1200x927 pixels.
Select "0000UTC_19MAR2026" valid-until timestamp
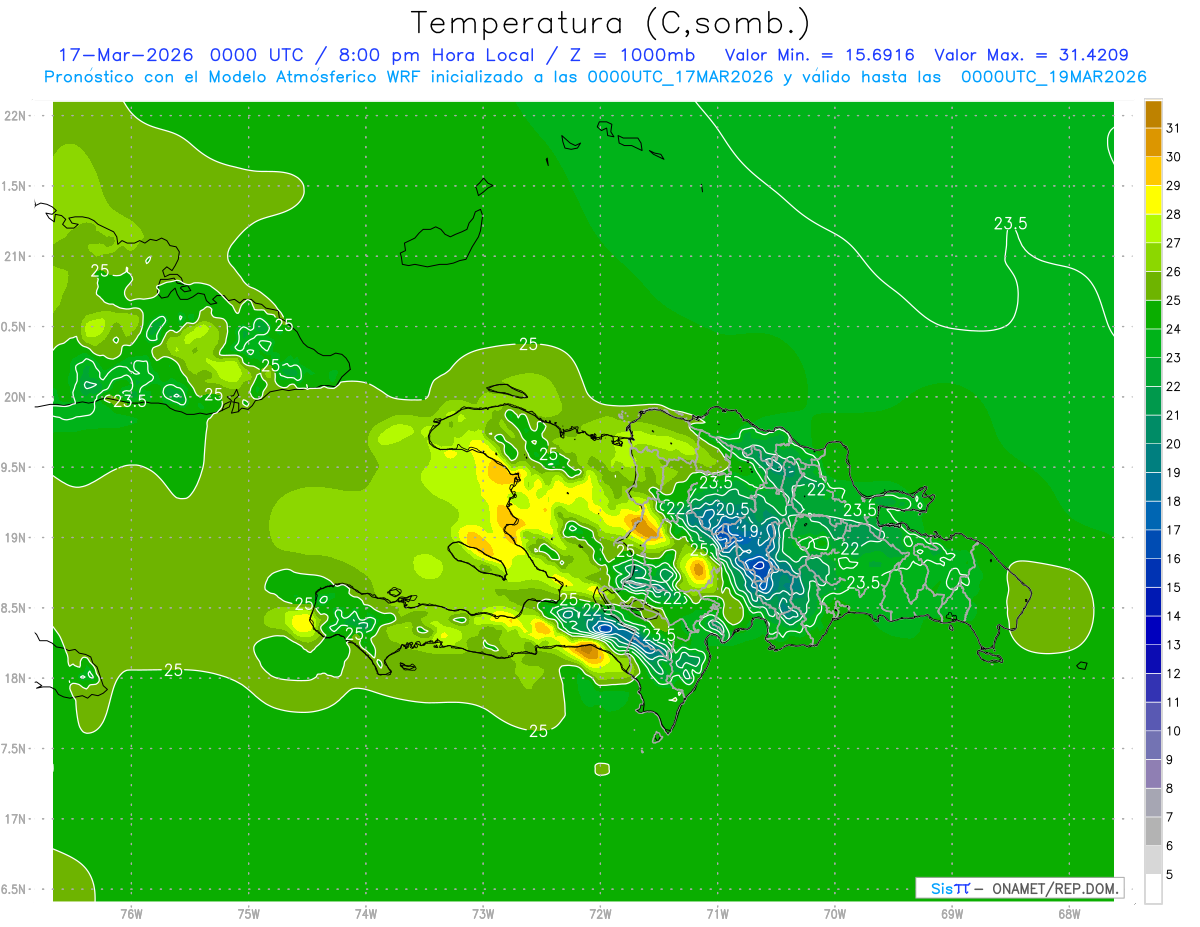point(1053,77)
